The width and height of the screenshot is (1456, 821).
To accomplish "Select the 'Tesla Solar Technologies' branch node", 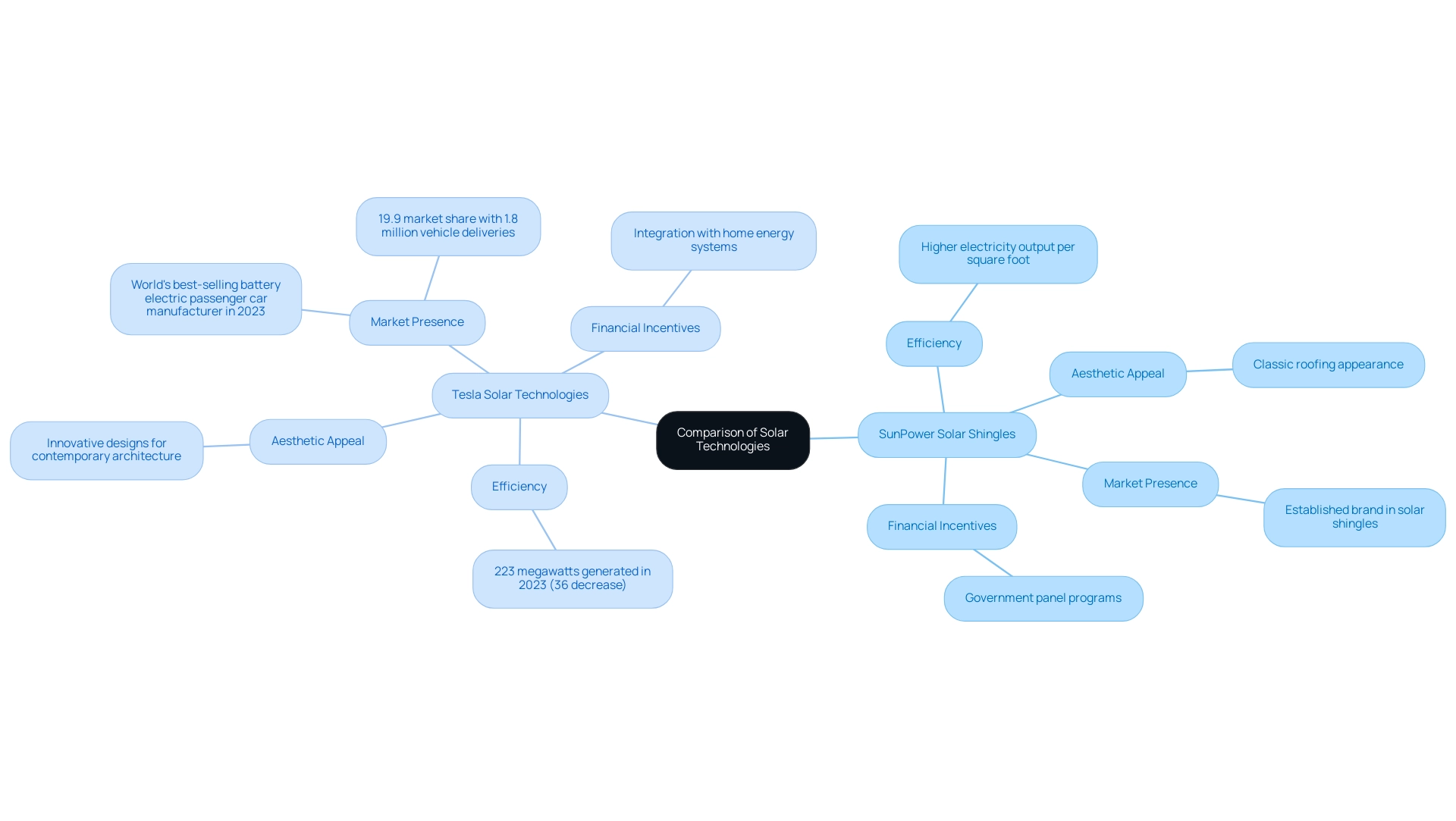I will tap(520, 393).
